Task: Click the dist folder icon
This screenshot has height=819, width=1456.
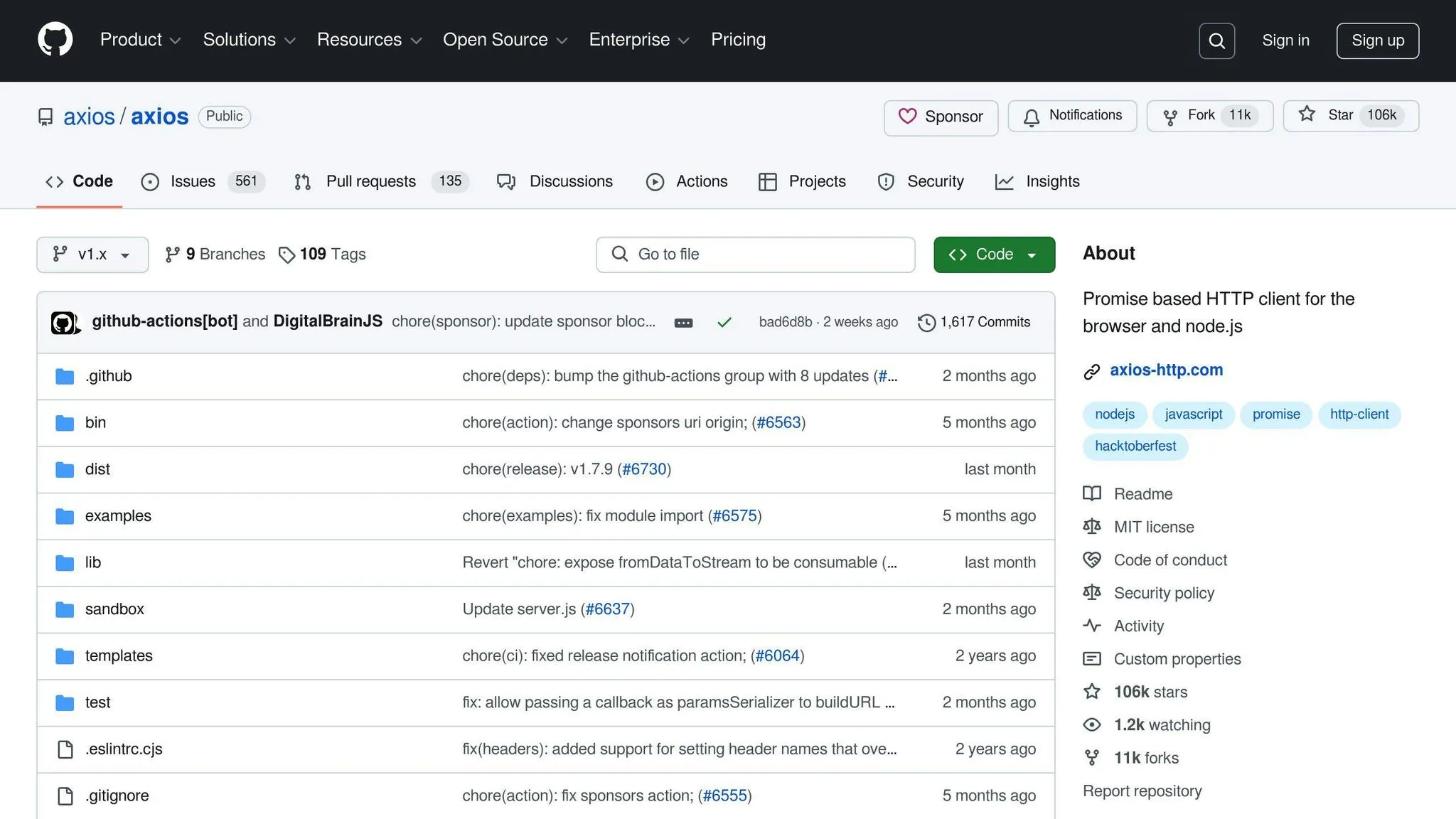Action: (x=65, y=469)
